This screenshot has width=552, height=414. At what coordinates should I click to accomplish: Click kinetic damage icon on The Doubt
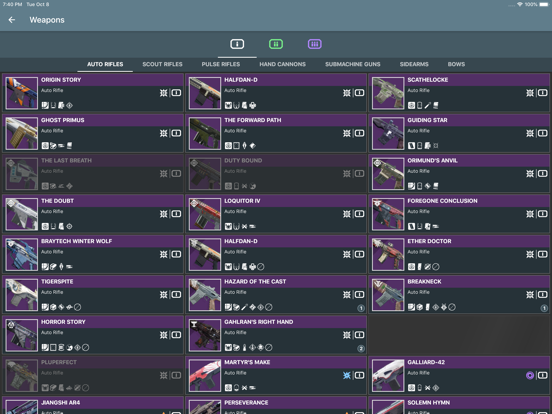[x=164, y=214]
